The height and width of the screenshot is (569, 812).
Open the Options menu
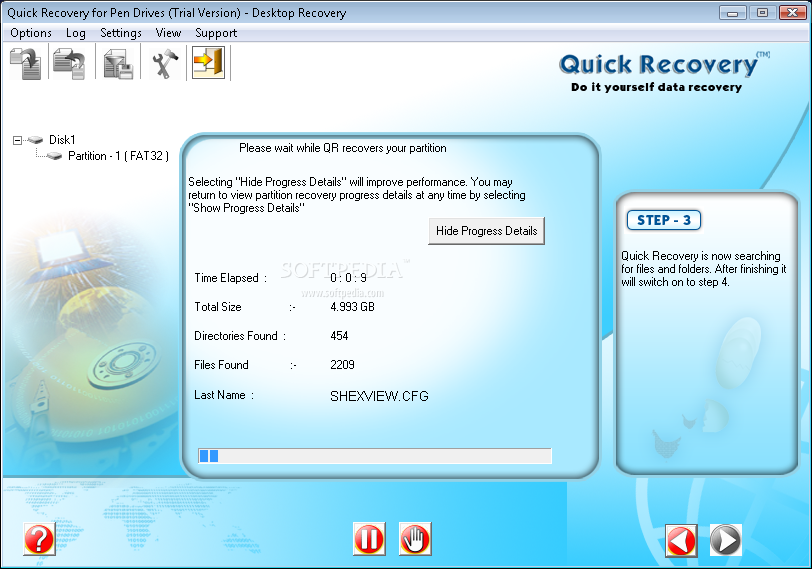click(x=31, y=33)
